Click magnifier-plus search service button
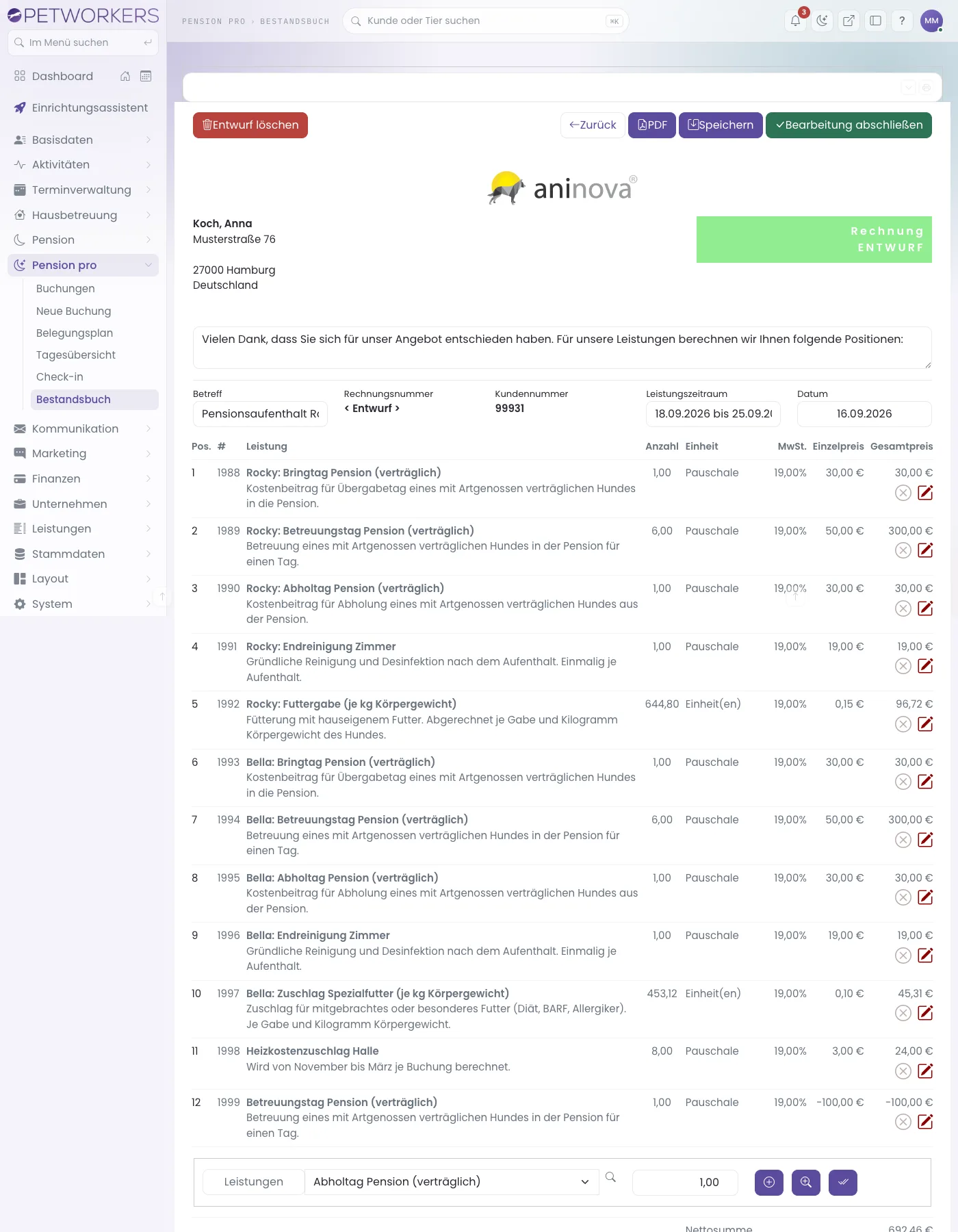Viewport: 958px width, 1232px height. [806, 1182]
